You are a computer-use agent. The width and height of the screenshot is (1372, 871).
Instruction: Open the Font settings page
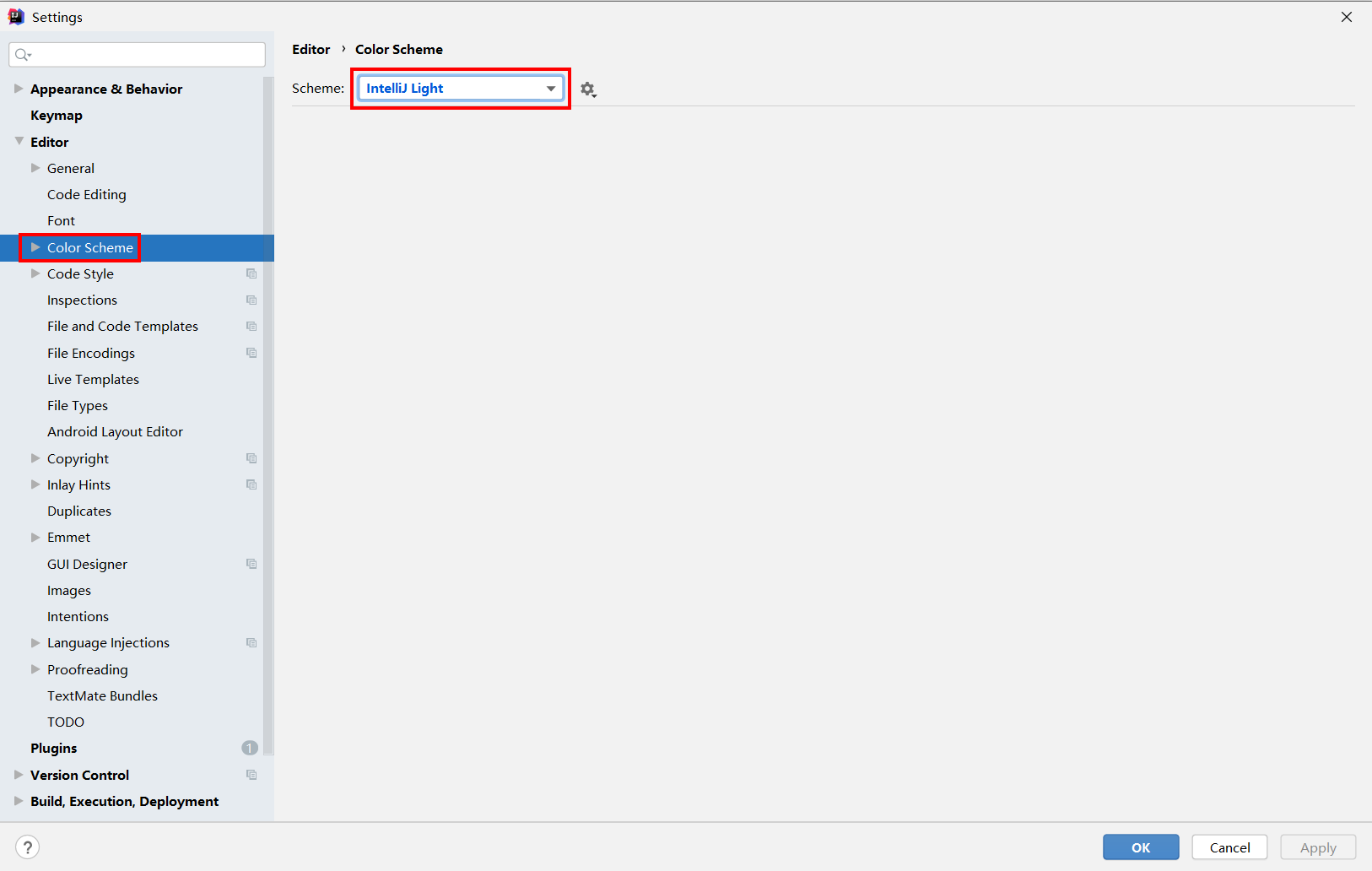tap(61, 220)
